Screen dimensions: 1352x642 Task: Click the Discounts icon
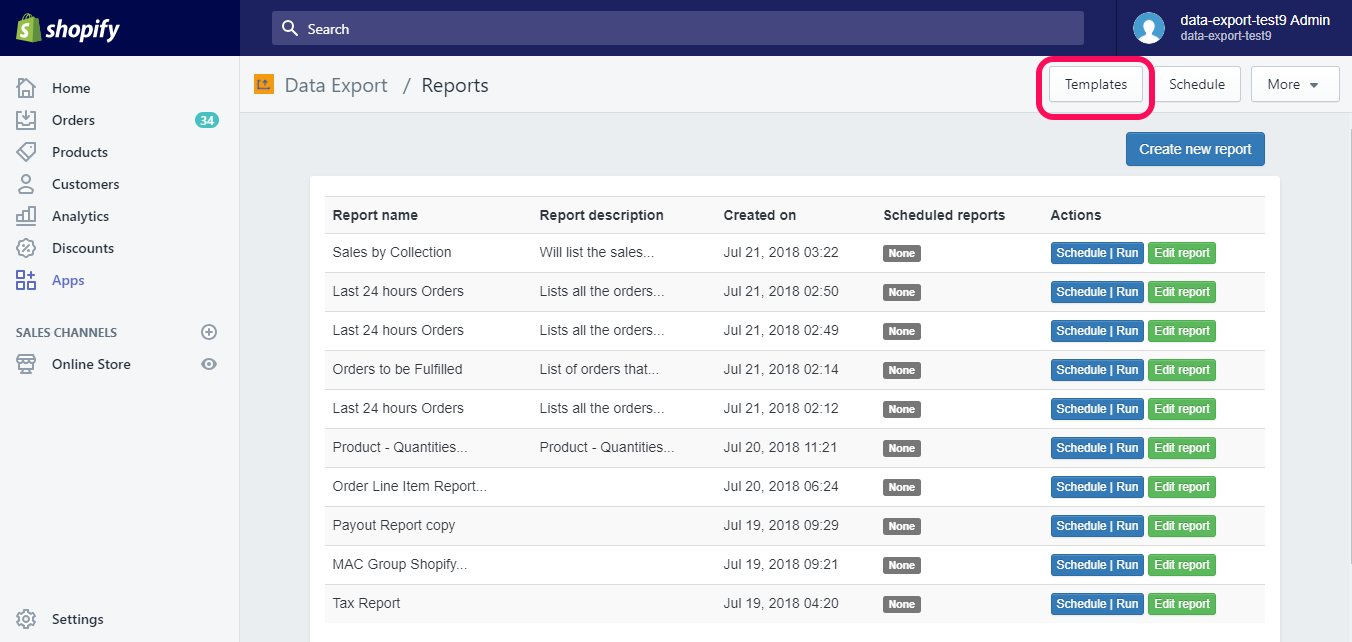click(26, 248)
